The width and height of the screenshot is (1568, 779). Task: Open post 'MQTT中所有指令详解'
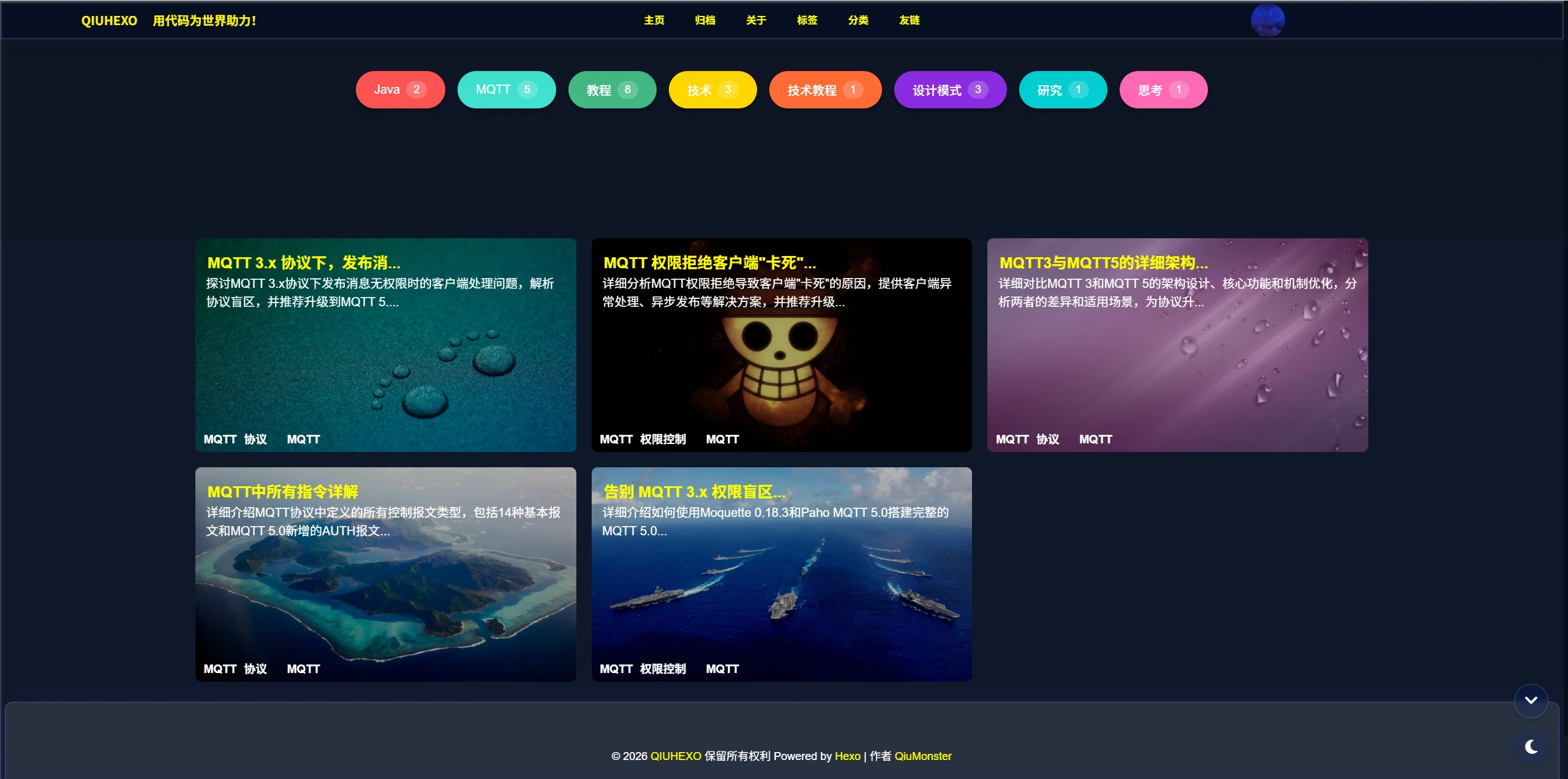click(283, 492)
